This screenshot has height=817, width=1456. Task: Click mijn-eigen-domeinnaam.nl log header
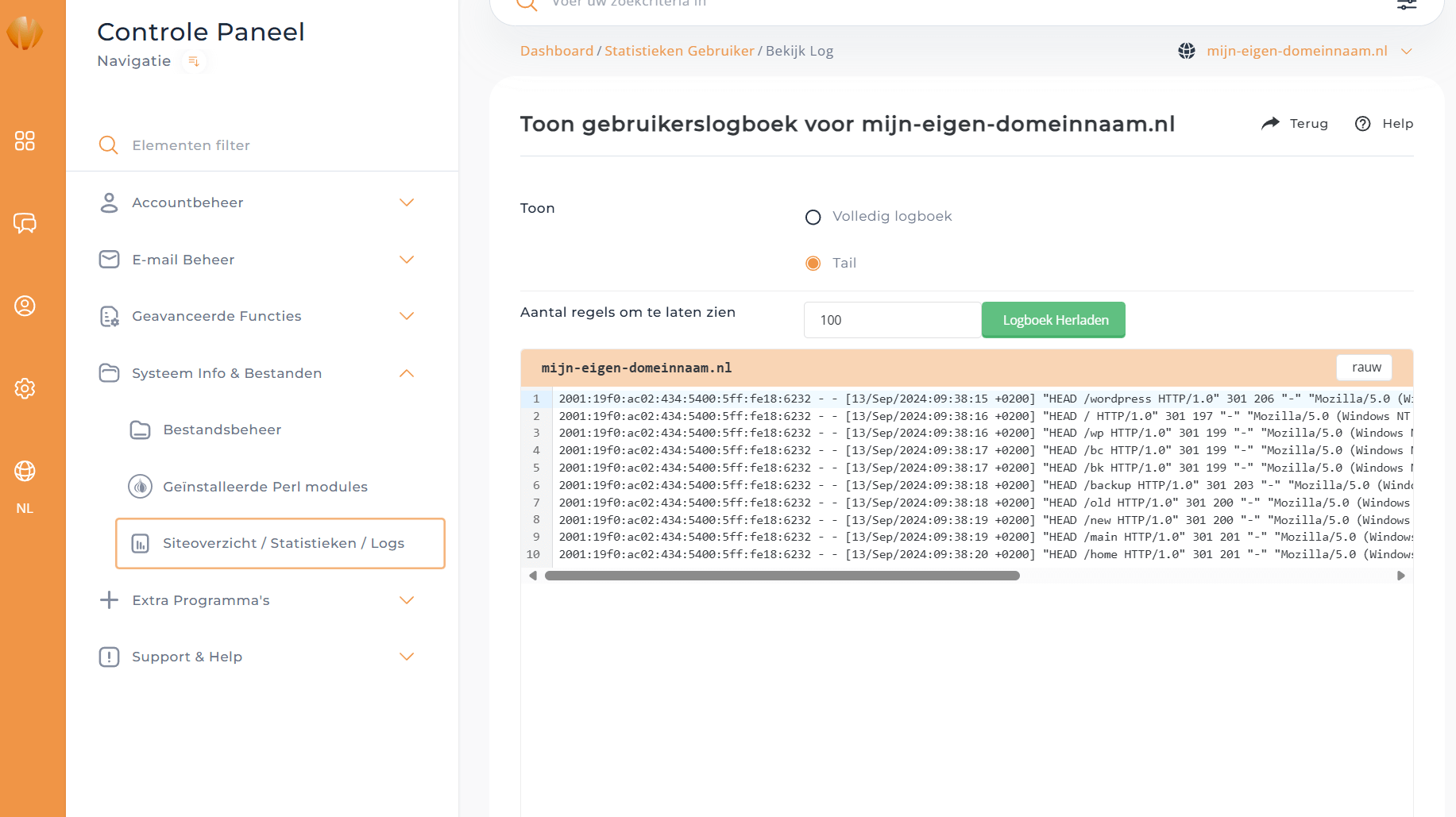[x=636, y=368]
